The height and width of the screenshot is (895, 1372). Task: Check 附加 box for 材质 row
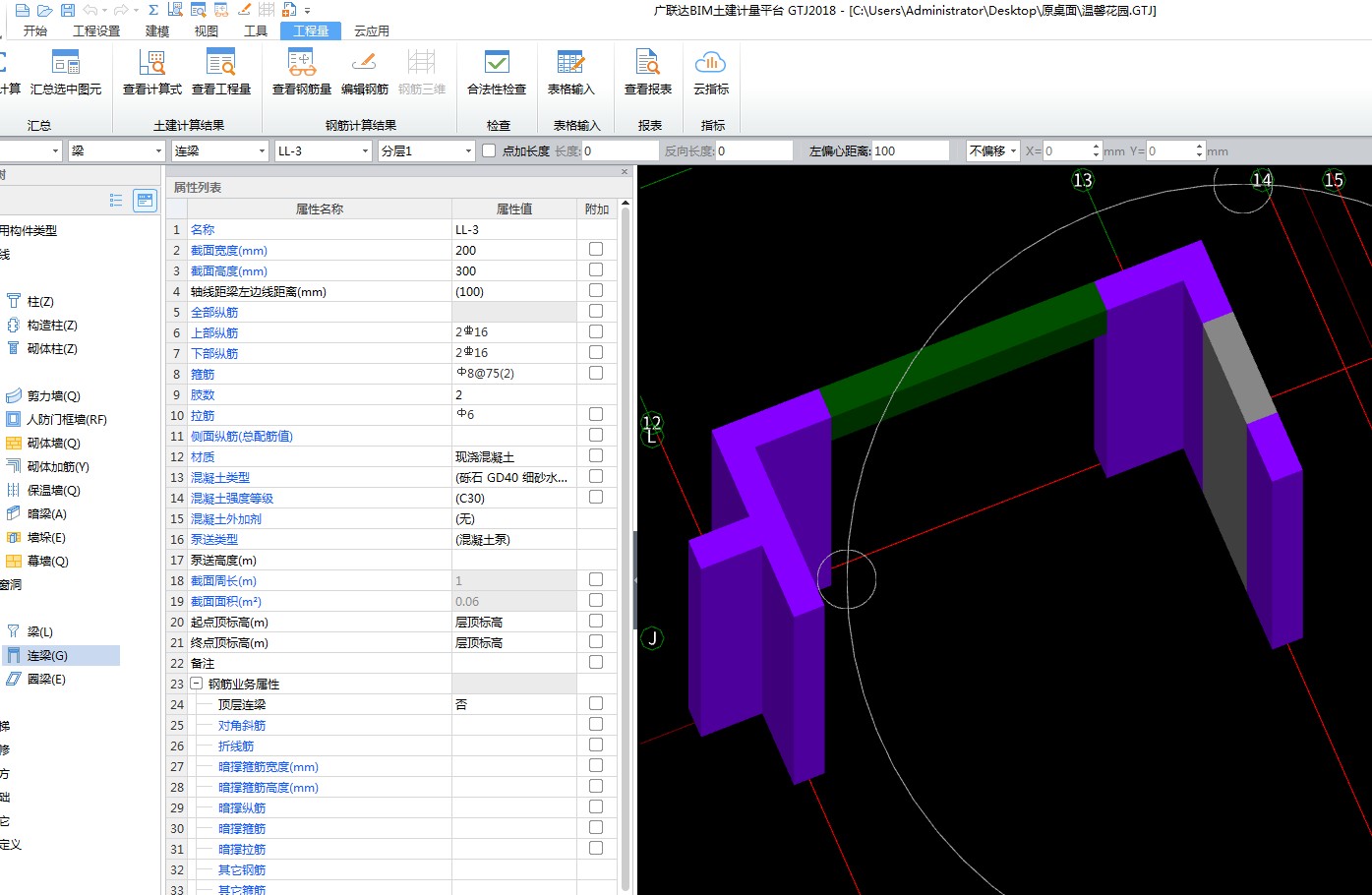click(596, 456)
